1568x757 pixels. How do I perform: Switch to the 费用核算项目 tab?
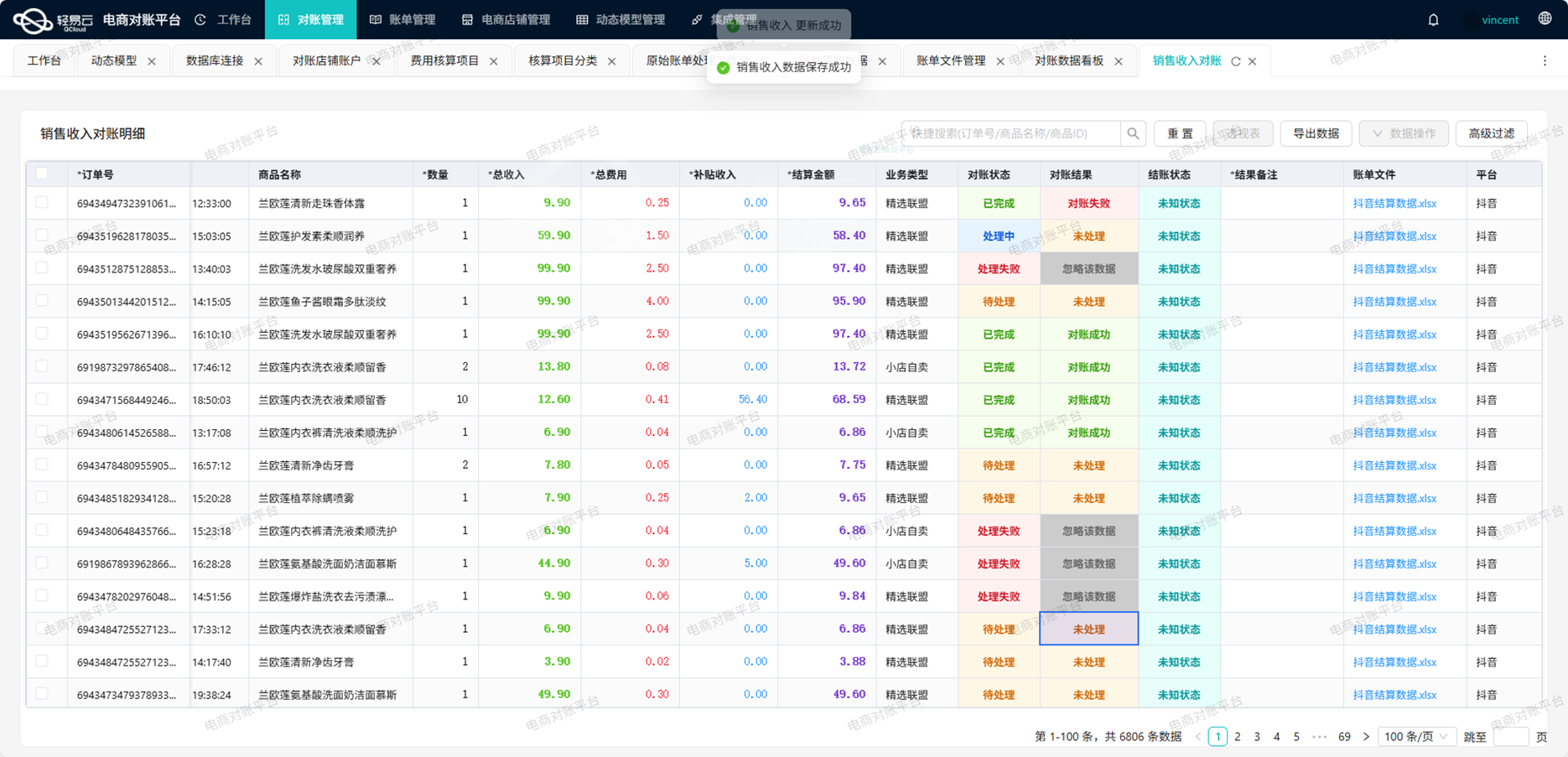pyautogui.click(x=444, y=61)
